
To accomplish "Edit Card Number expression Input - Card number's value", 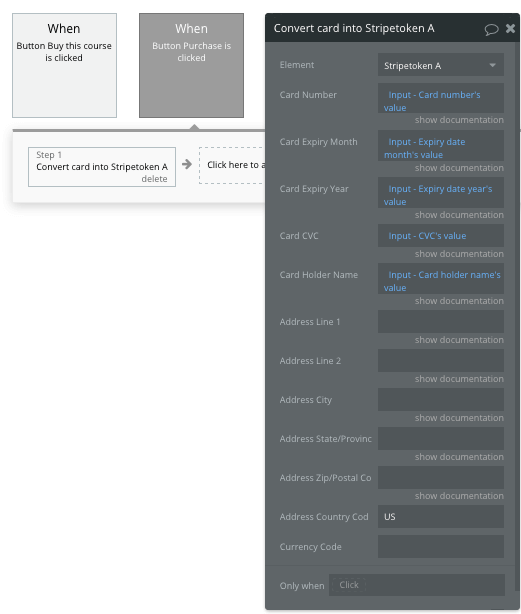I will point(441,98).
